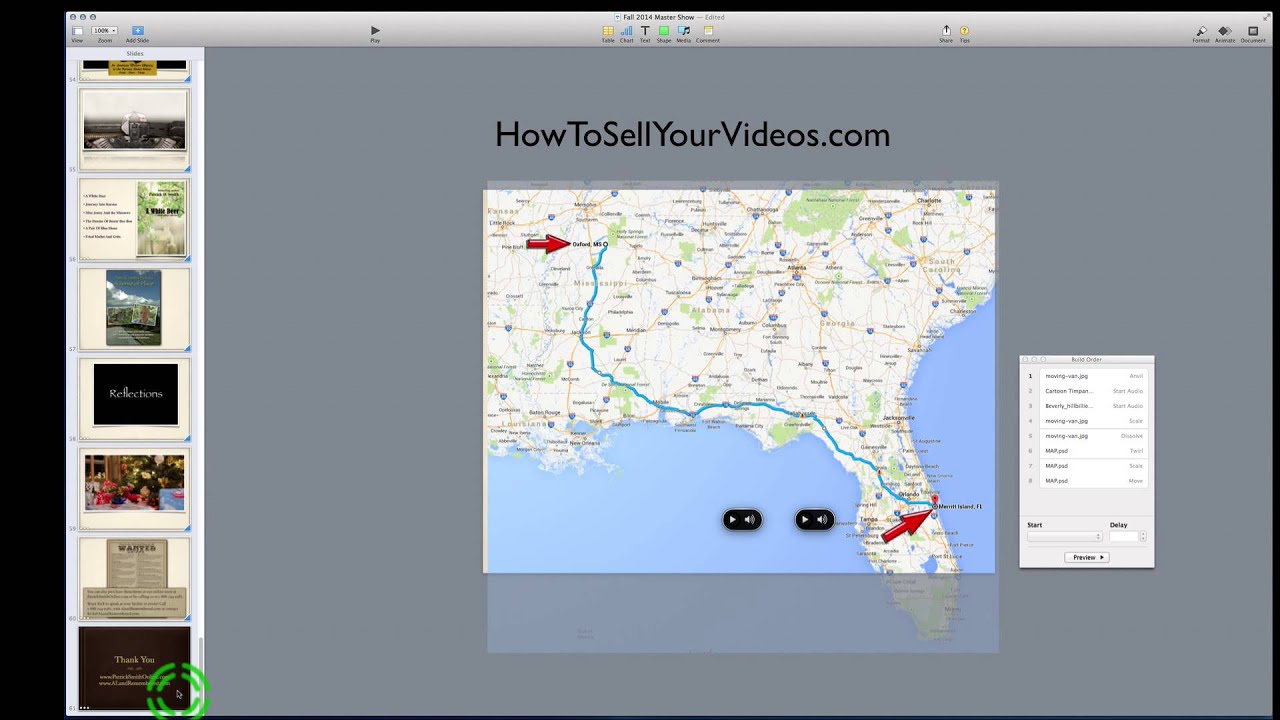Click the Preview button in Build Order
Viewport: 1280px width, 720px height.
(x=1086, y=557)
